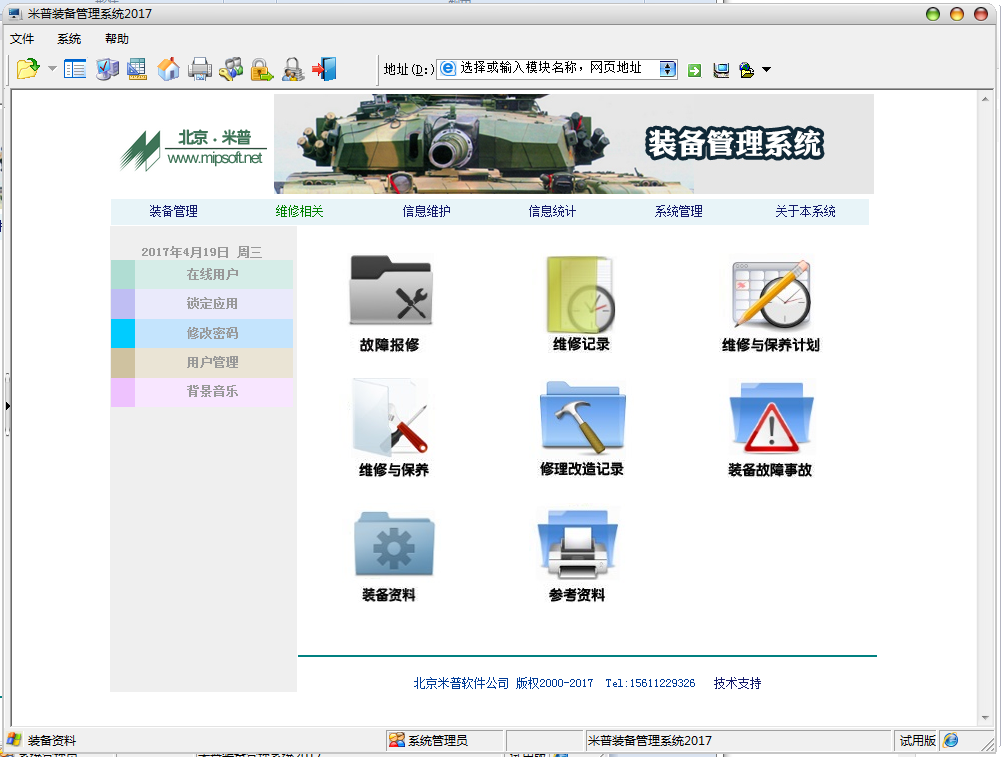Click the 北京米普软件公司 footer link
This screenshot has height=757, width=1001.
point(461,684)
